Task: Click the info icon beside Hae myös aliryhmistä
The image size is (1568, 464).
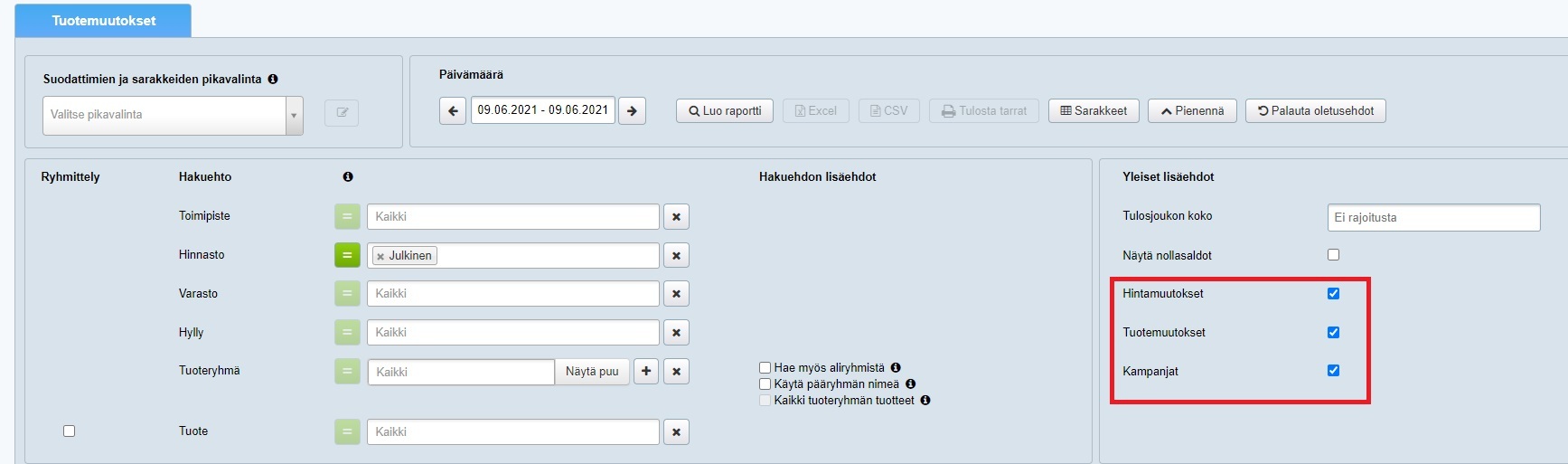Action: pyautogui.click(x=896, y=368)
